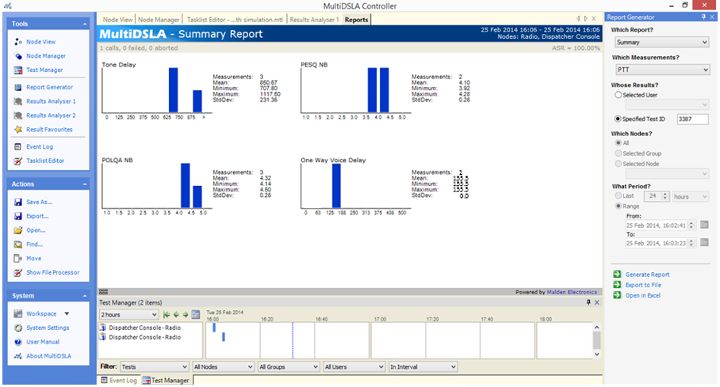Switch to the Event Log bottom tab
720x387 pixels.
coord(119,380)
